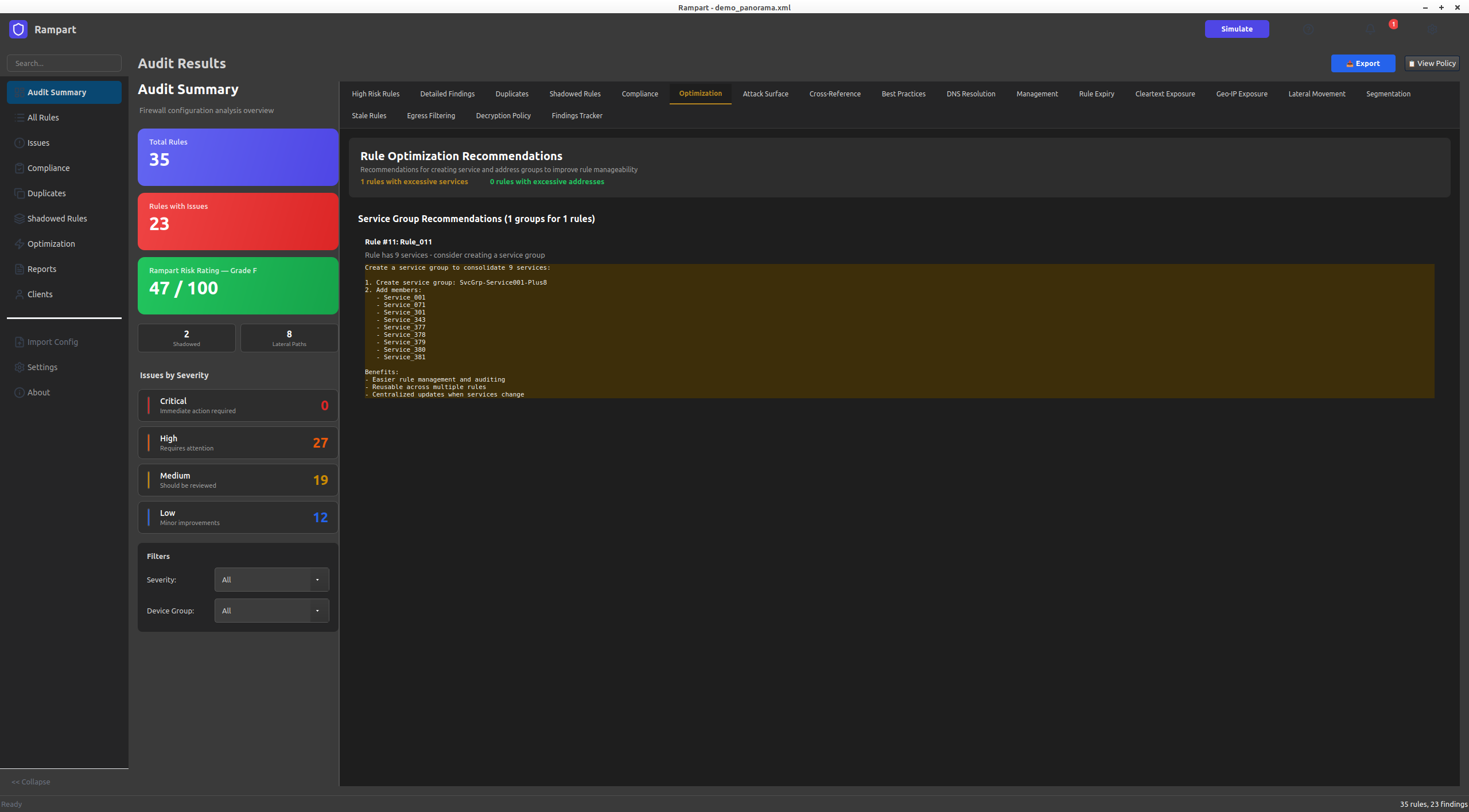Viewport: 1469px width, 812px height.
Task: Open the Findings Tracker tab
Action: pyautogui.click(x=577, y=115)
